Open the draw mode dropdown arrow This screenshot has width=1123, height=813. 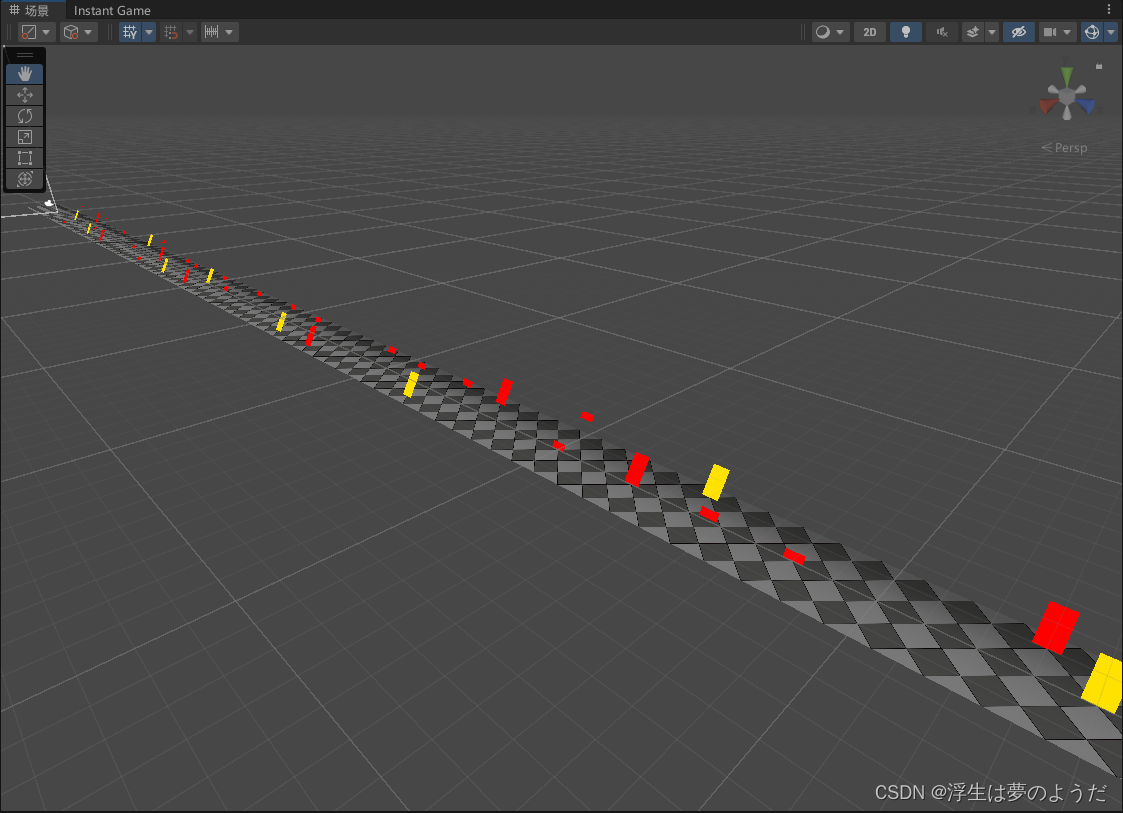point(841,32)
